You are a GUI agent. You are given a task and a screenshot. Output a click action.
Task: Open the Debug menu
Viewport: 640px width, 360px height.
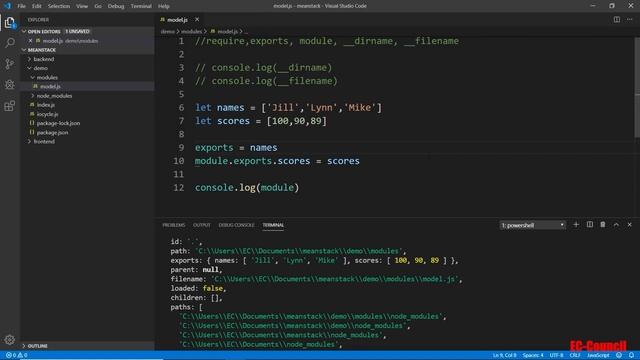pos(116,6)
